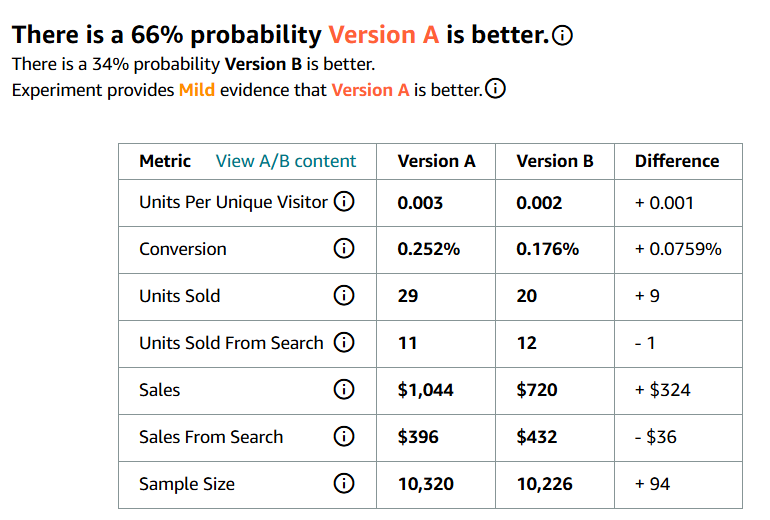The image size is (770, 520).
Task: Open info icon next to Mild evidence sentence
Action: click(x=495, y=89)
